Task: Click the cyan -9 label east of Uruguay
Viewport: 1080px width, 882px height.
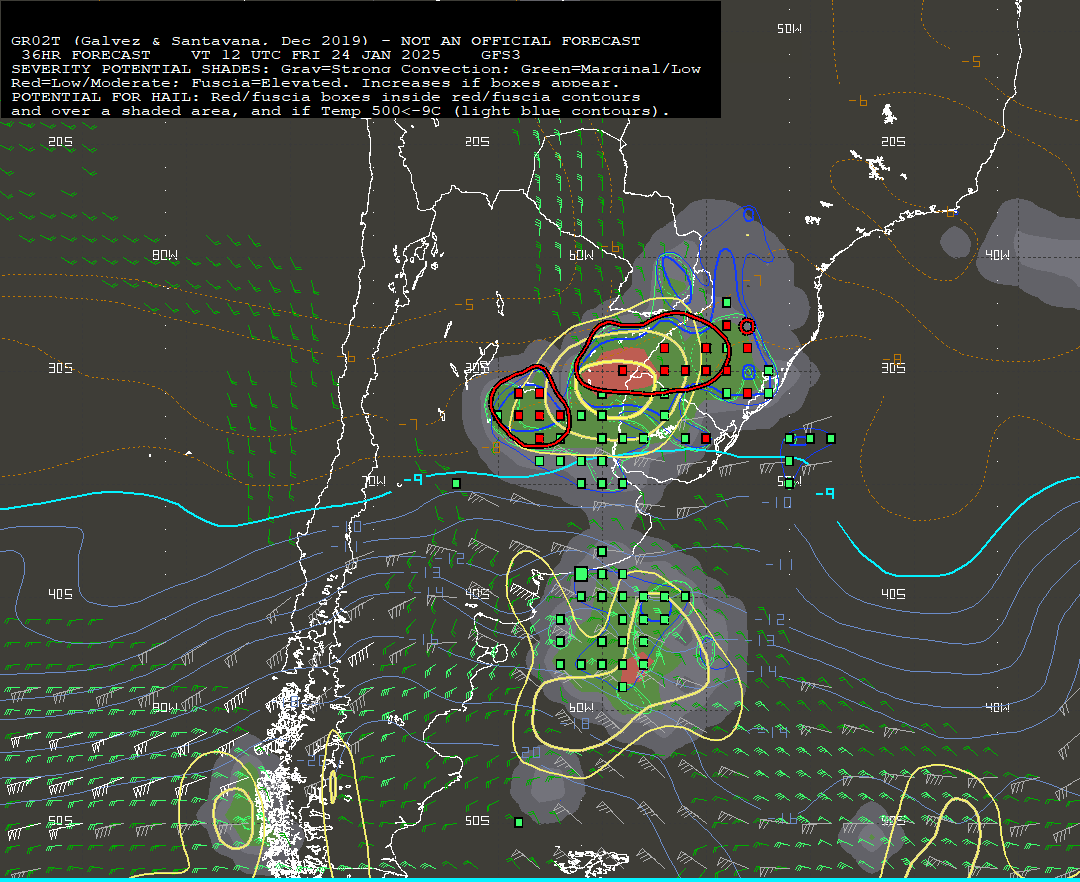Action: (824, 493)
